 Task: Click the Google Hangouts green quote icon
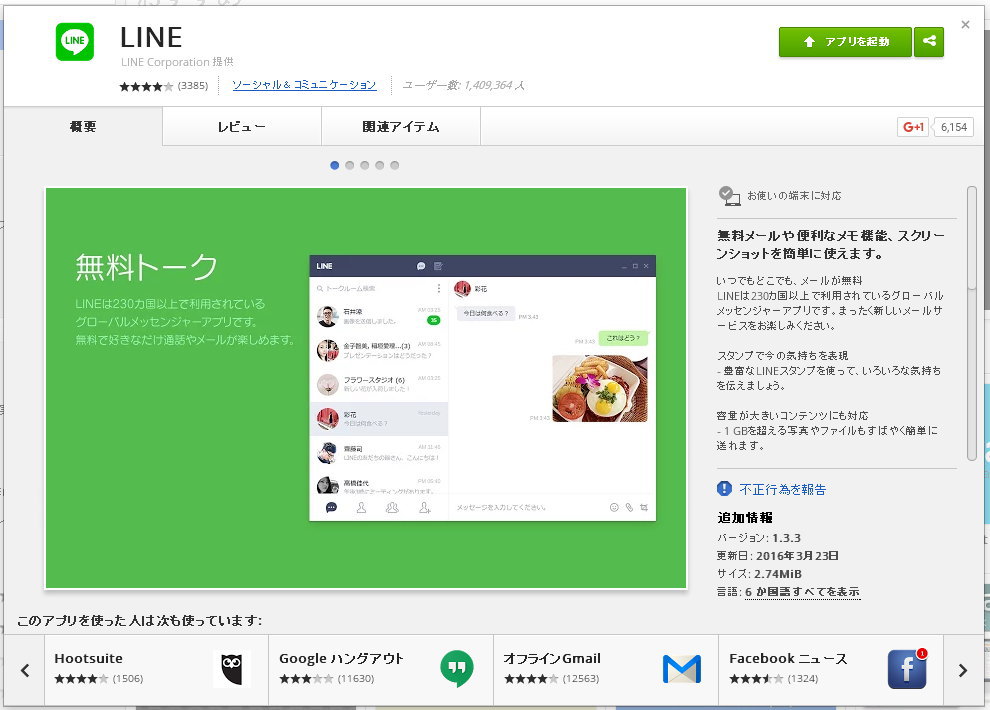457,668
